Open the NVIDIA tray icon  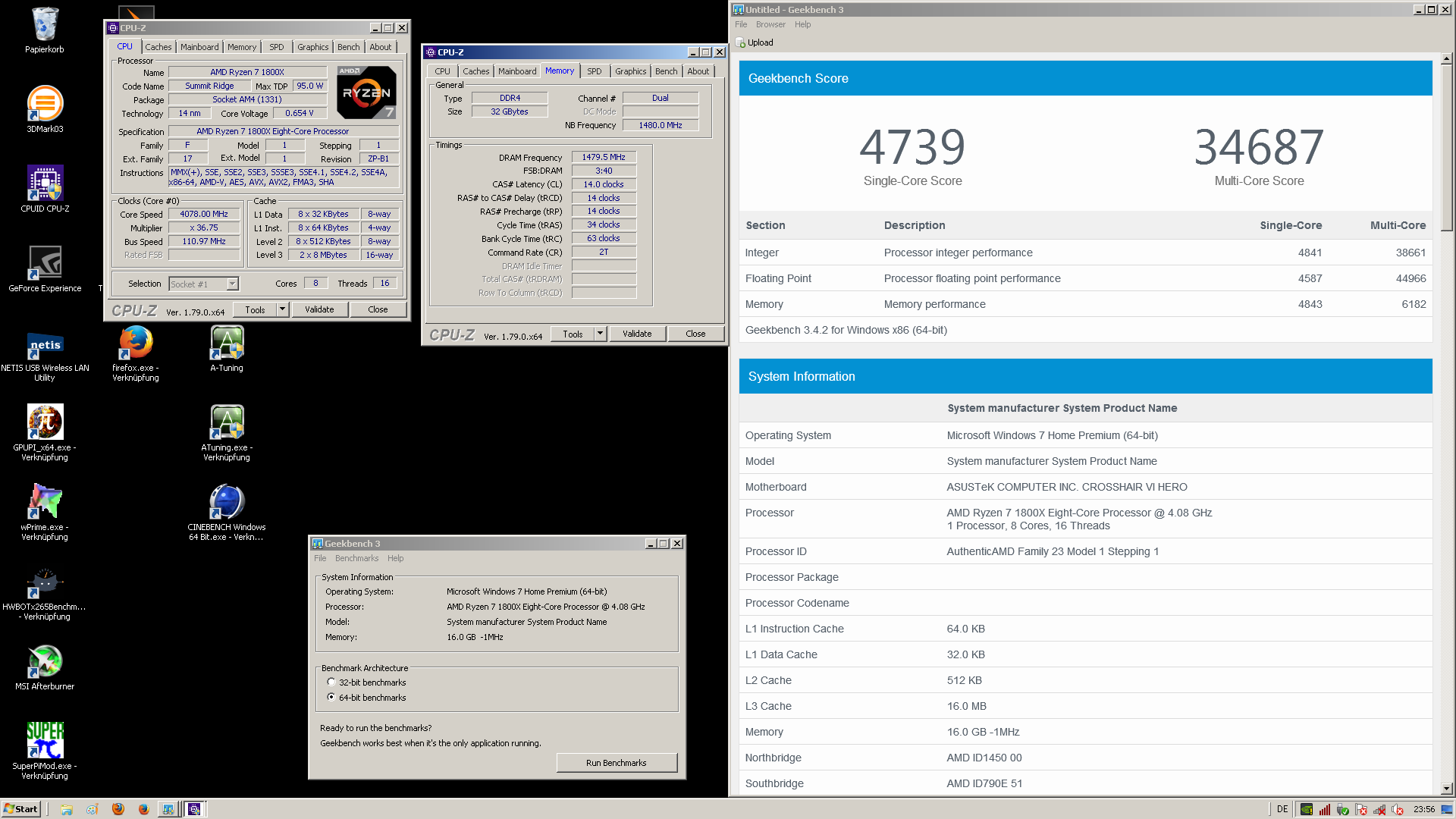[1307, 809]
